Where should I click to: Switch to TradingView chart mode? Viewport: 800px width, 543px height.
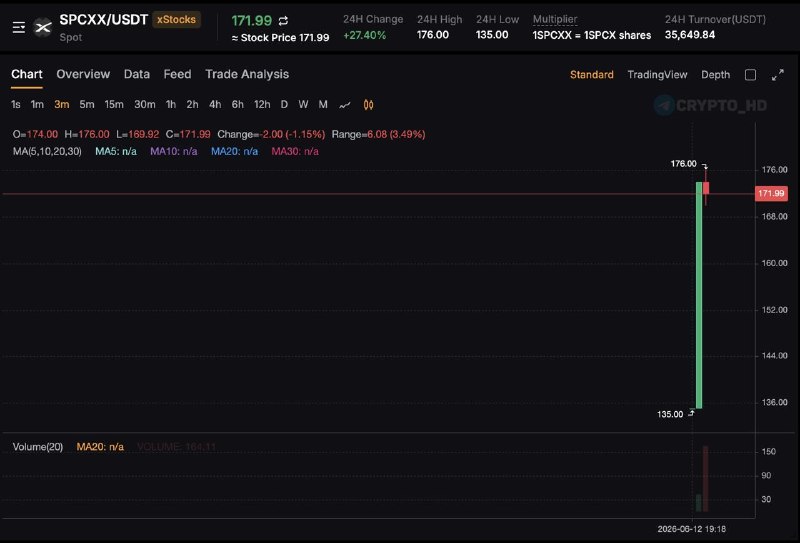[x=657, y=75]
